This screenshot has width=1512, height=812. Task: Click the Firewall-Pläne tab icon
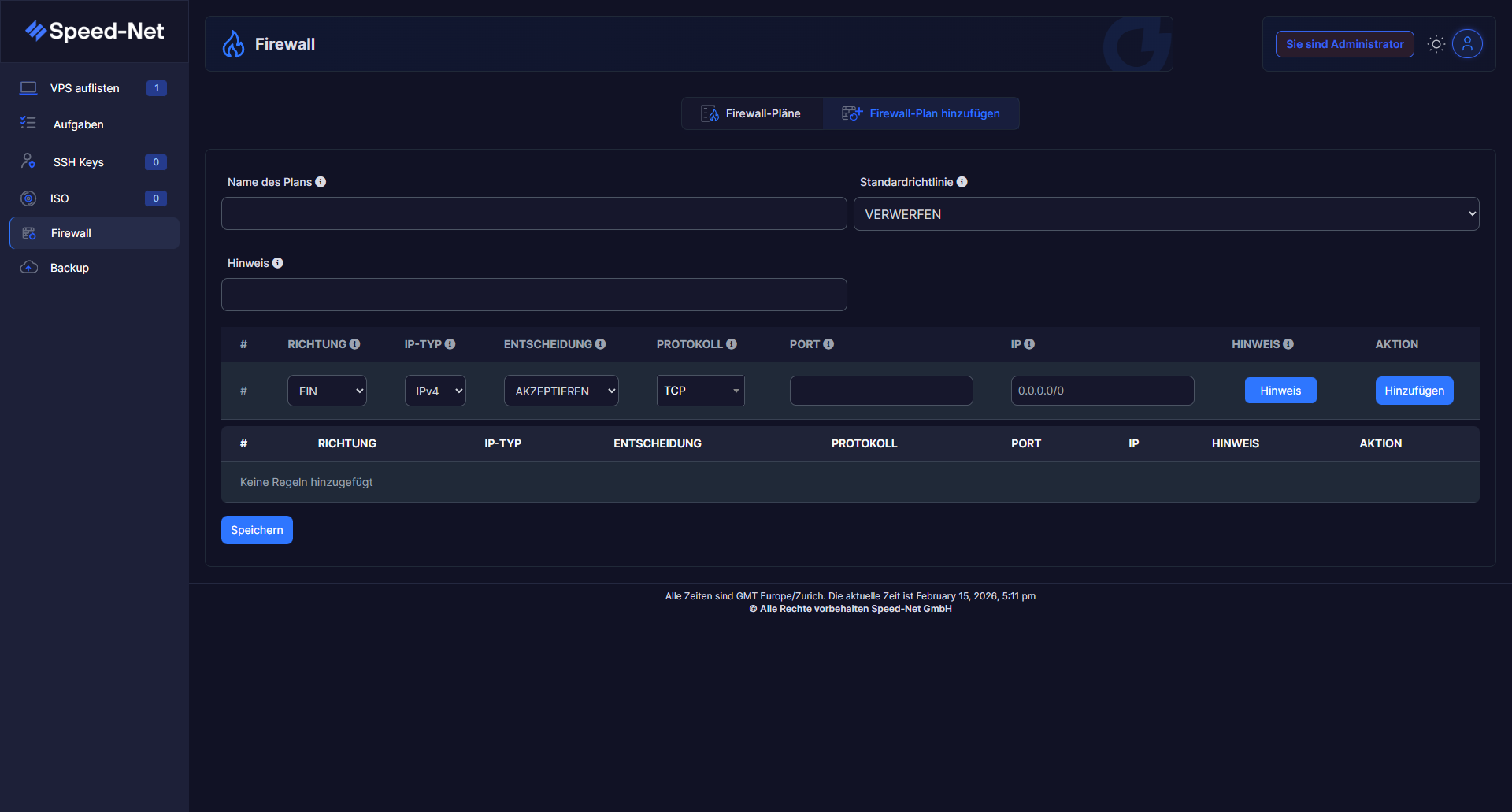(x=710, y=113)
